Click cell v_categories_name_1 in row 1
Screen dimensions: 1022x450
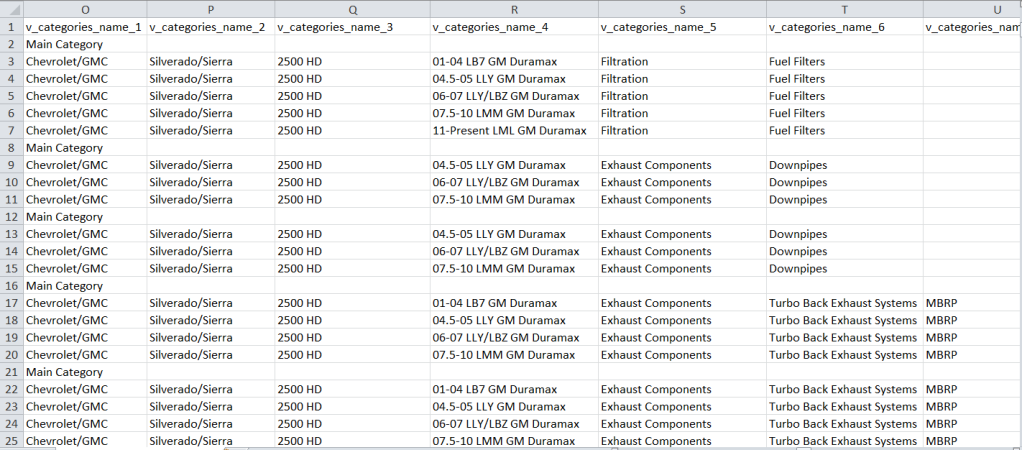coord(85,27)
